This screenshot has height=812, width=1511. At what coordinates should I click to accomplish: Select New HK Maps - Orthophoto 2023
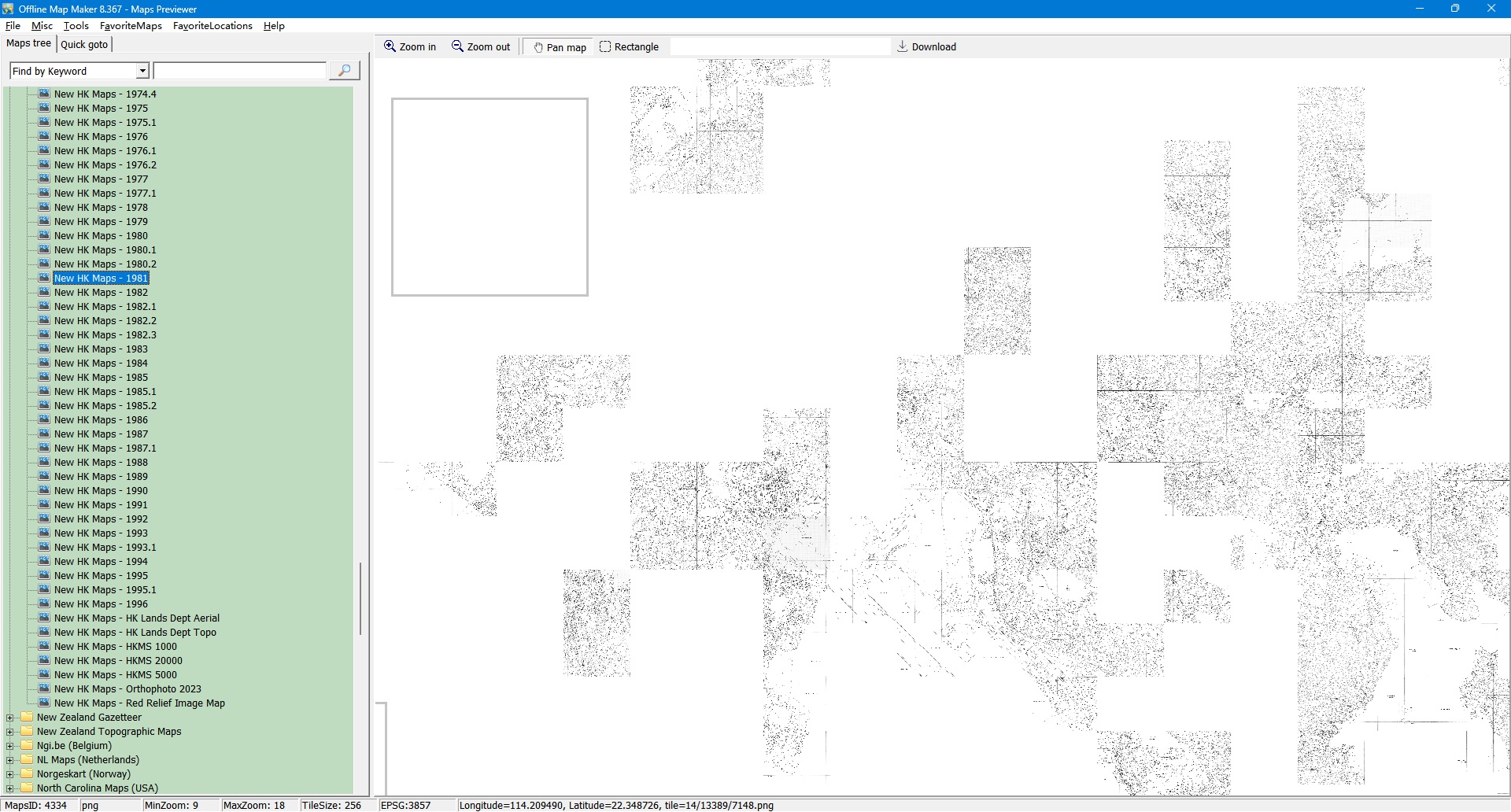(x=127, y=689)
